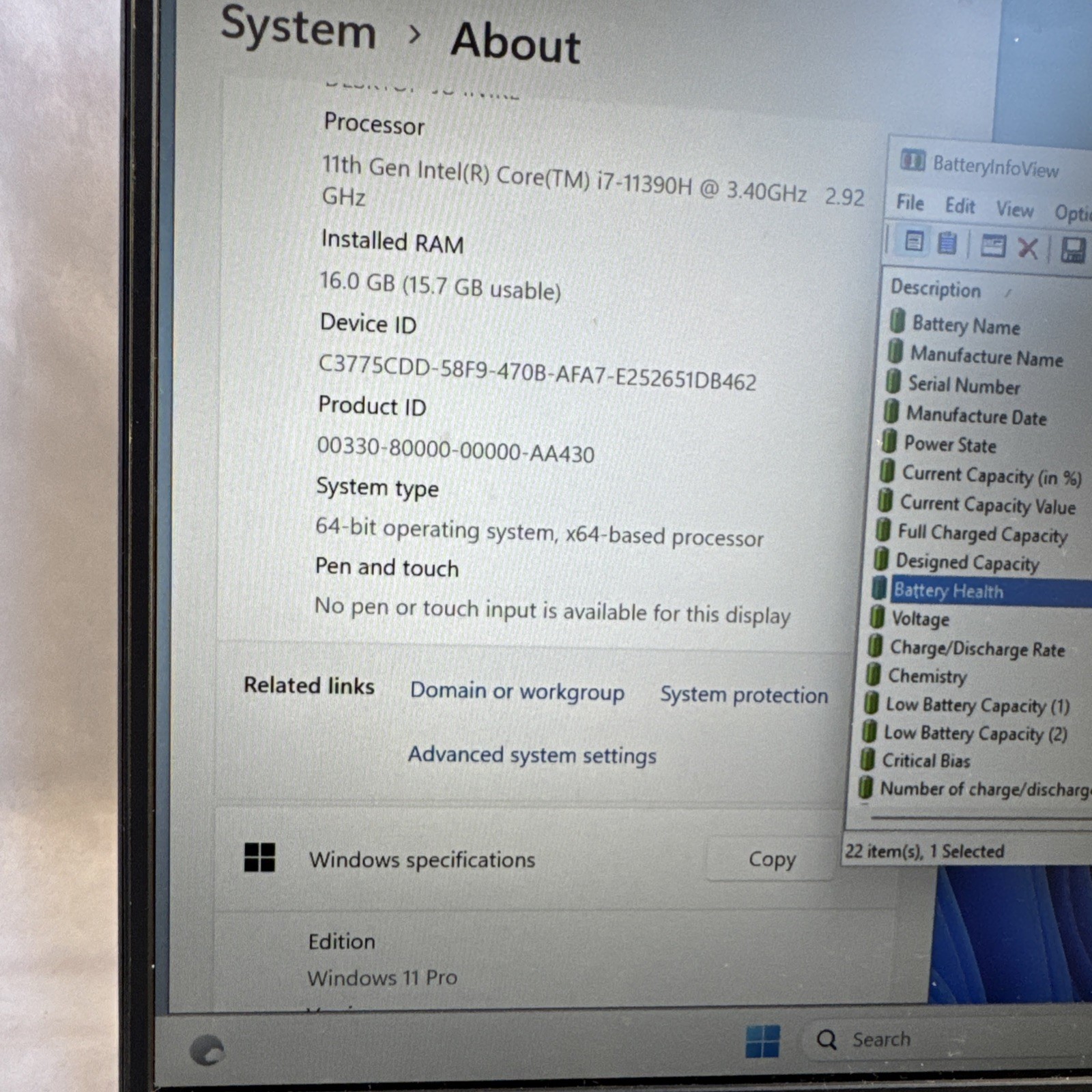Open the Domain or workgroup link

point(517,691)
